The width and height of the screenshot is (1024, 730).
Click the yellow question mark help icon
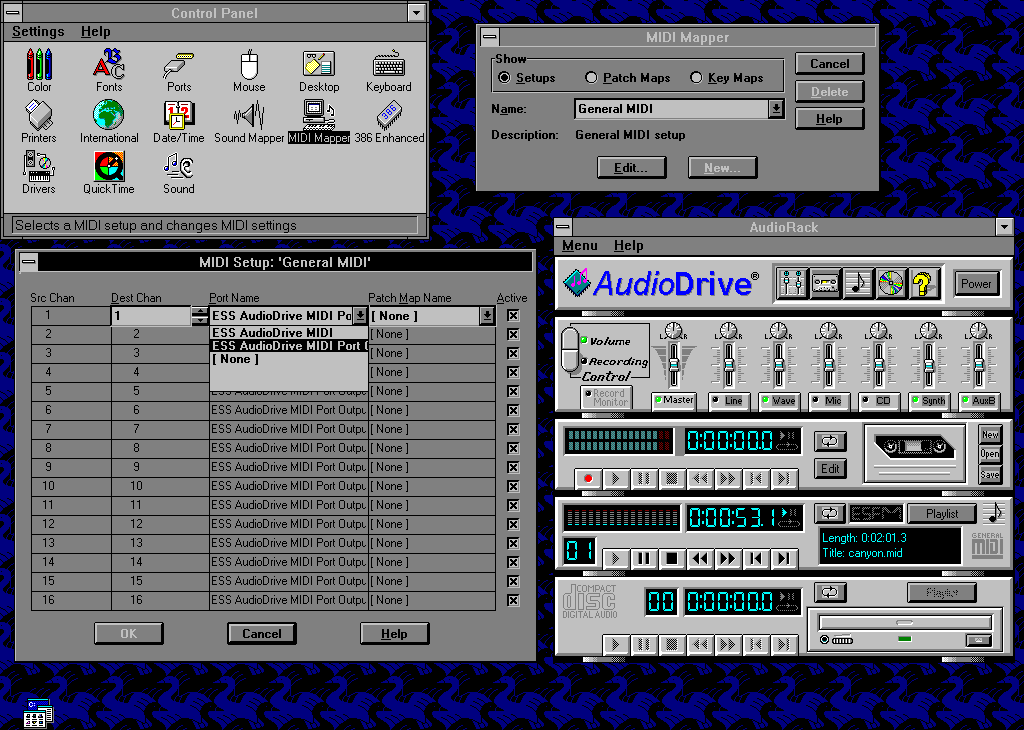[924, 284]
